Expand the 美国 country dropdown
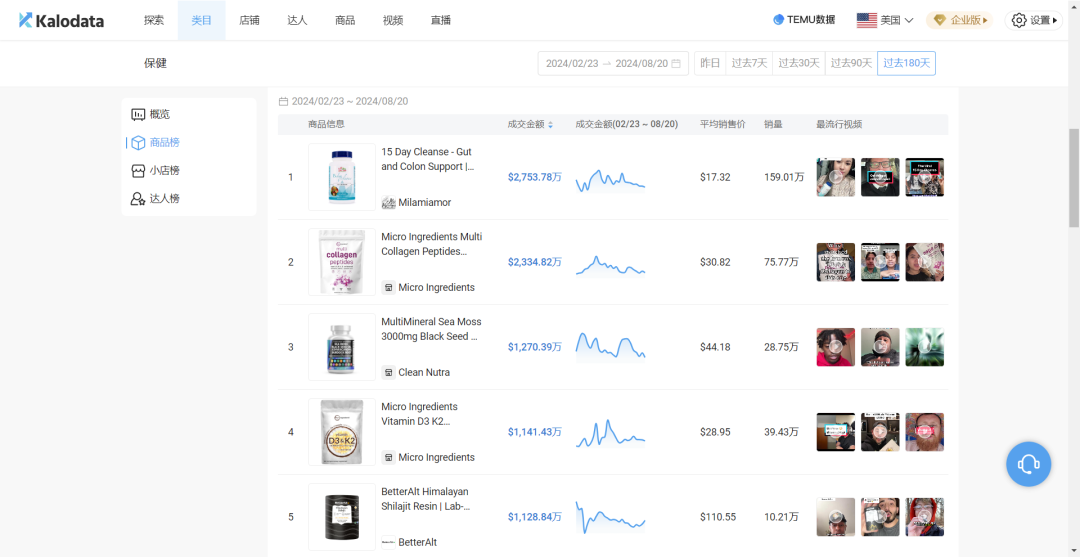 click(896, 20)
